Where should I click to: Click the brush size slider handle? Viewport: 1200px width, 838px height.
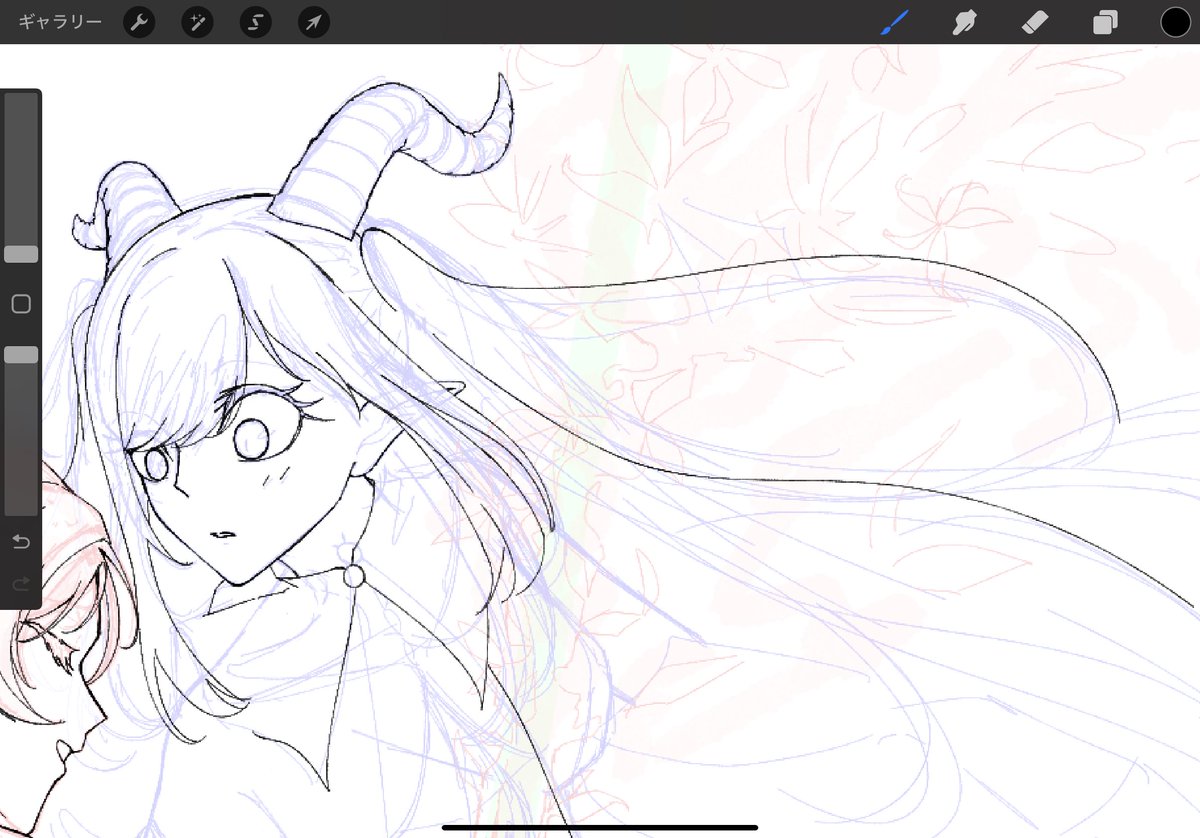(21, 254)
